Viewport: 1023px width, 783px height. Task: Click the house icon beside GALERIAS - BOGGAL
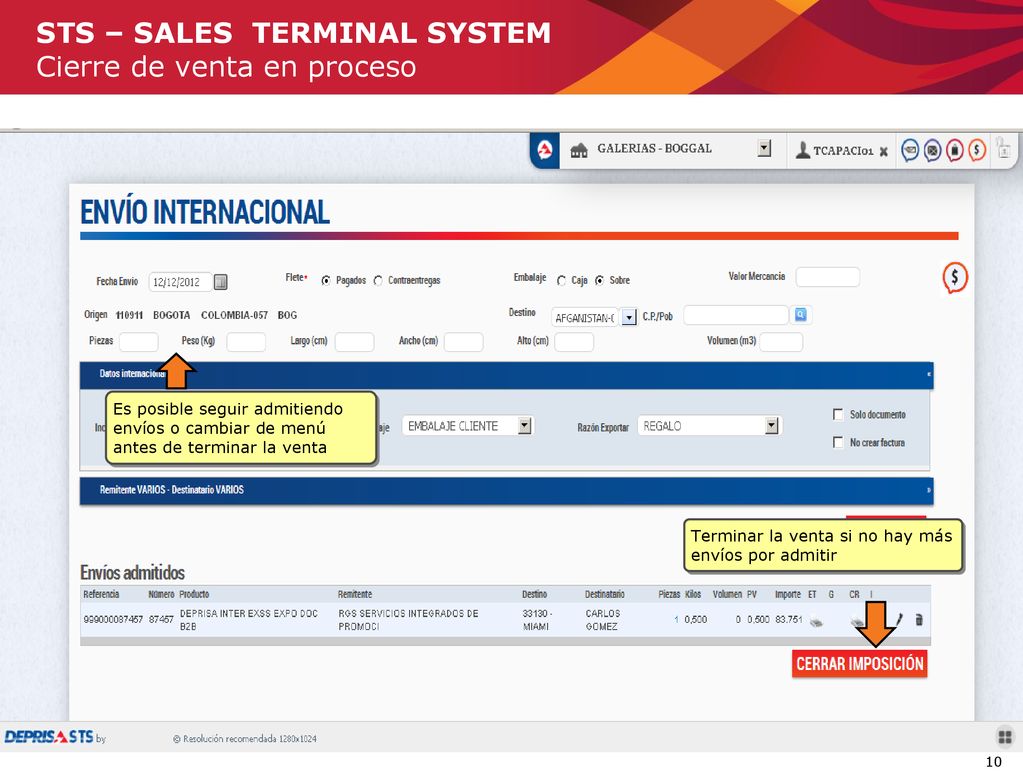(x=579, y=151)
